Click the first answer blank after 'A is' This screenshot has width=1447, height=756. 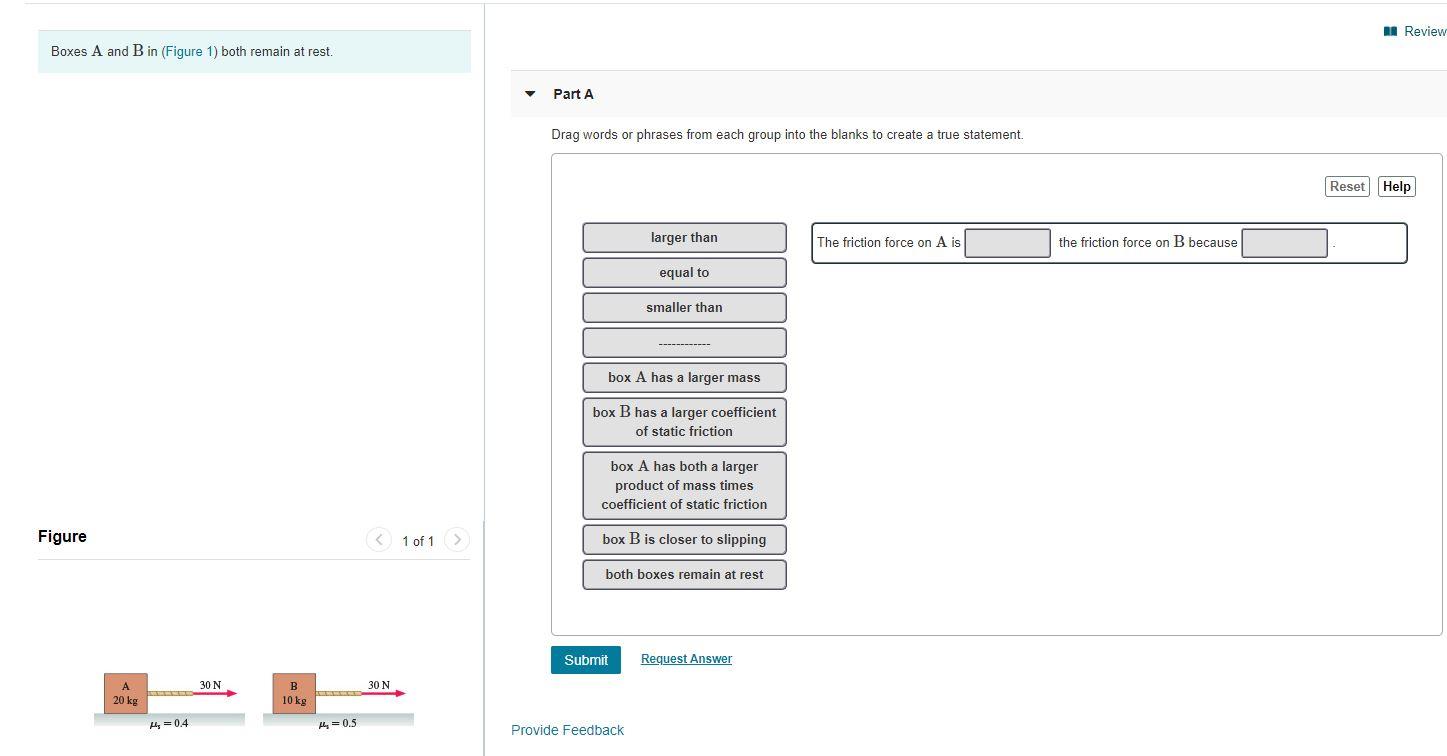click(1007, 242)
